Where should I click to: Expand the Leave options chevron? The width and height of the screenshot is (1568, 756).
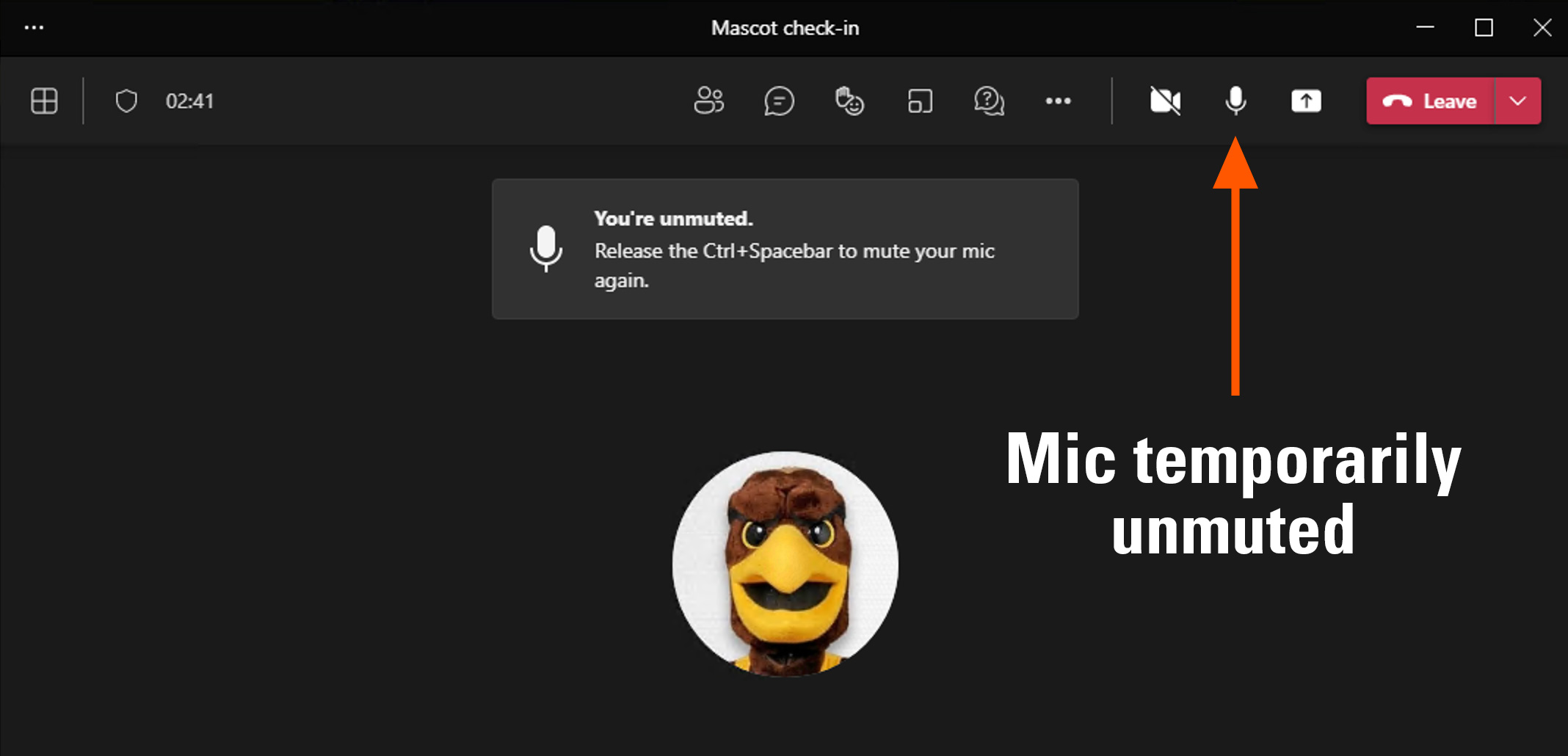click(1518, 101)
